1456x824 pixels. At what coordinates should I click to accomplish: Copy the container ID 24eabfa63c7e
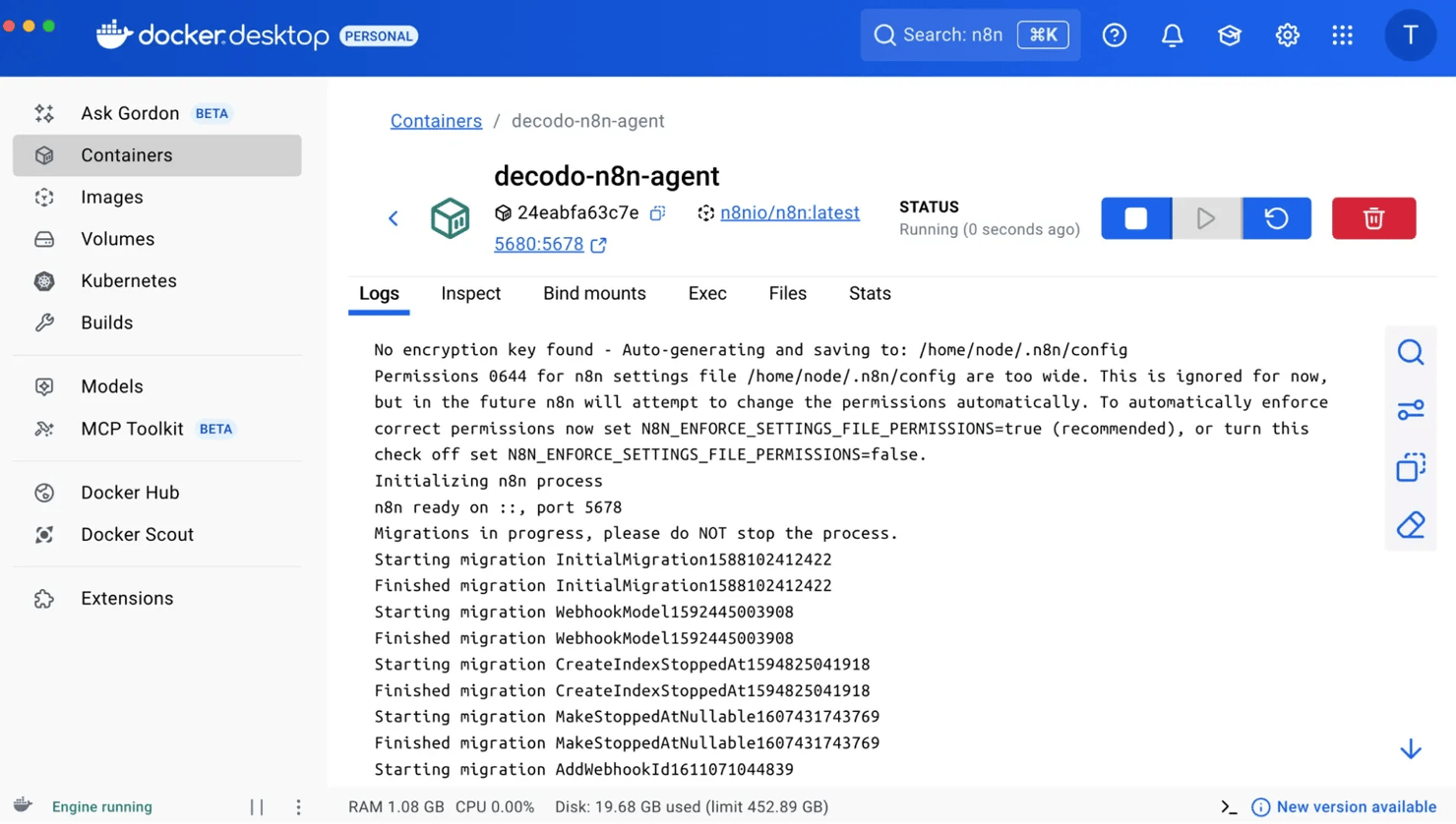(x=657, y=212)
